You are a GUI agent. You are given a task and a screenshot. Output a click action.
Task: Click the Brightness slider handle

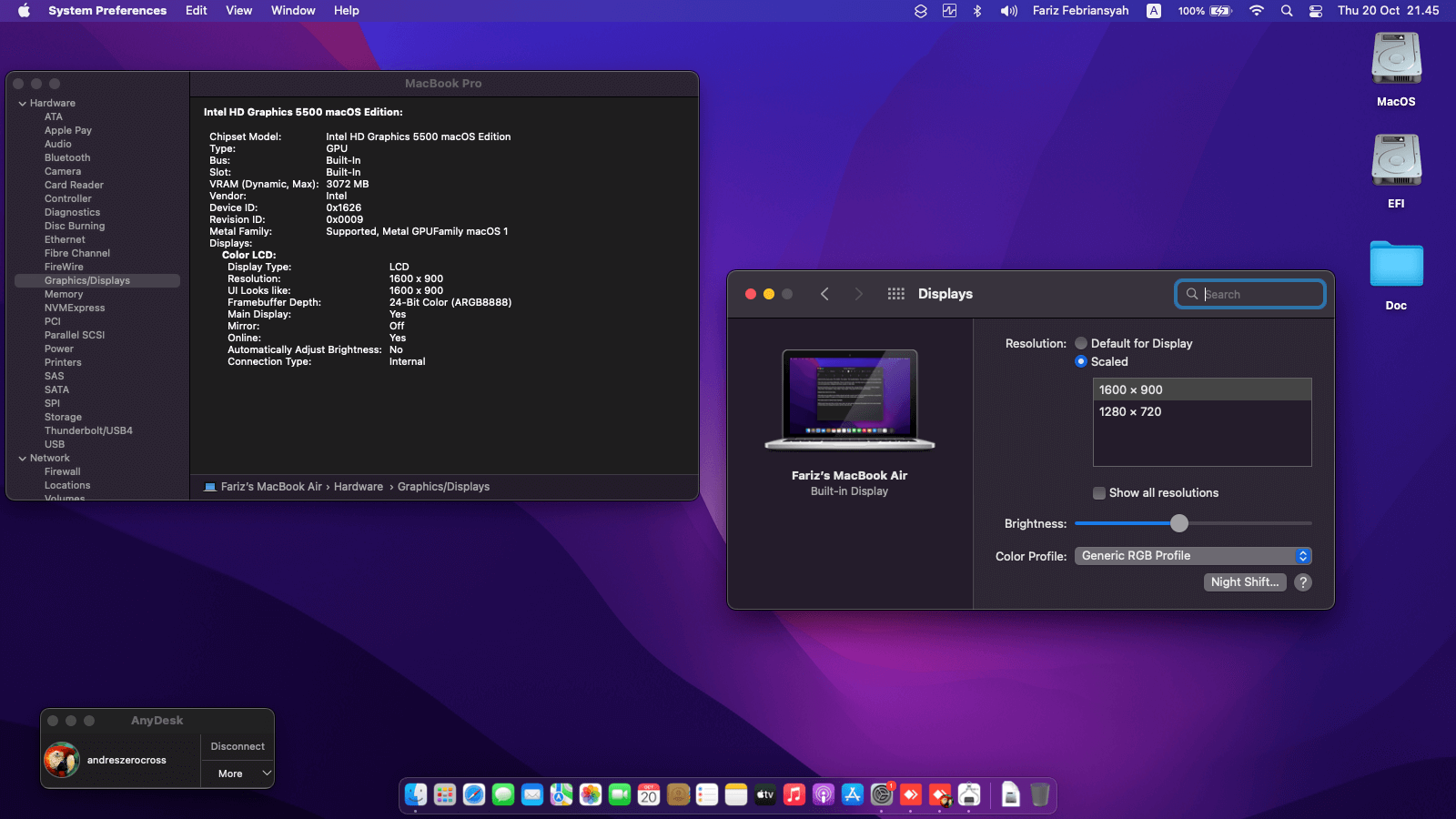click(1179, 523)
